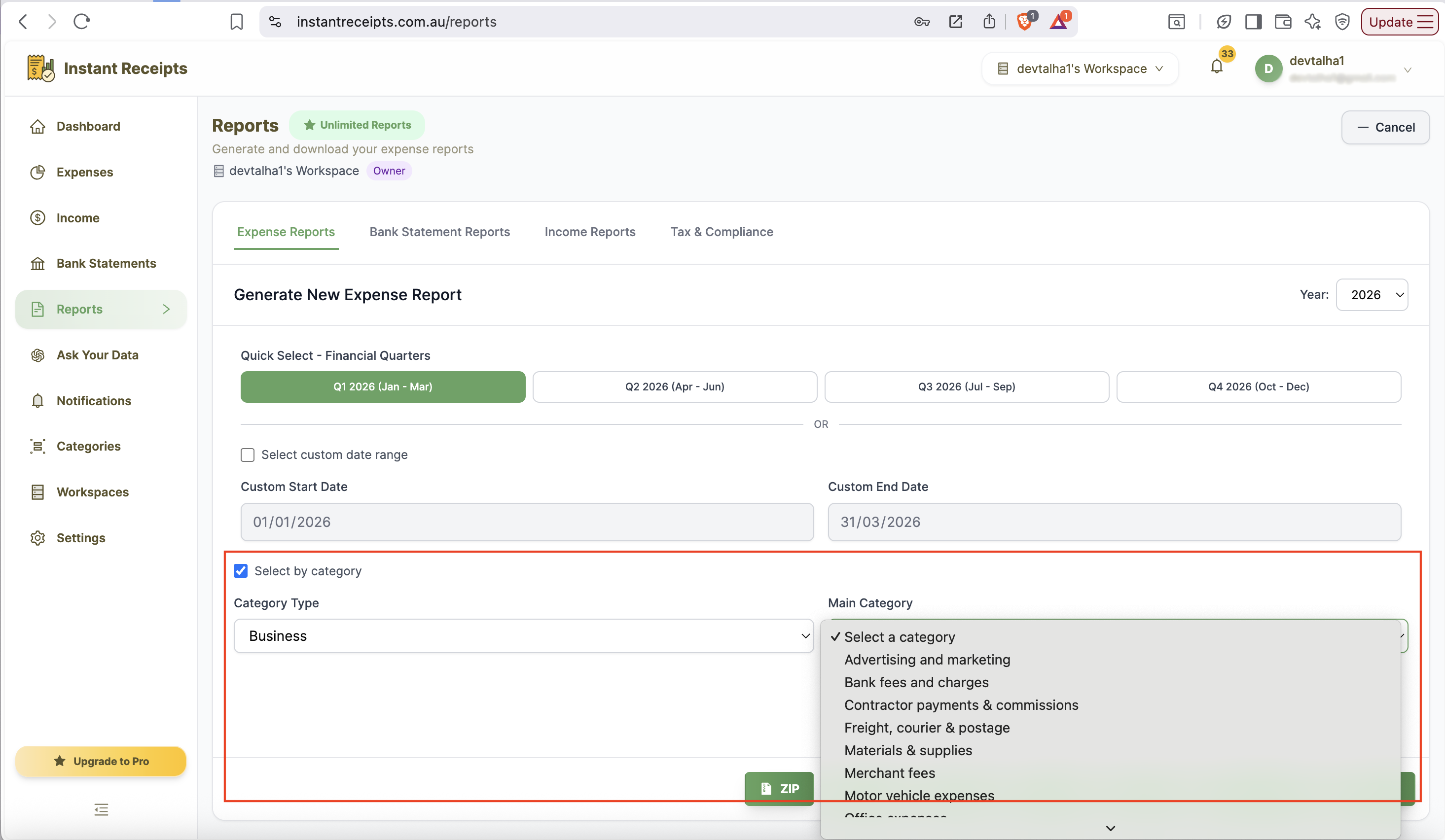Choose Materials & supplies option
The width and height of the screenshot is (1445, 840).
pyautogui.click(x=1111, y=750)
